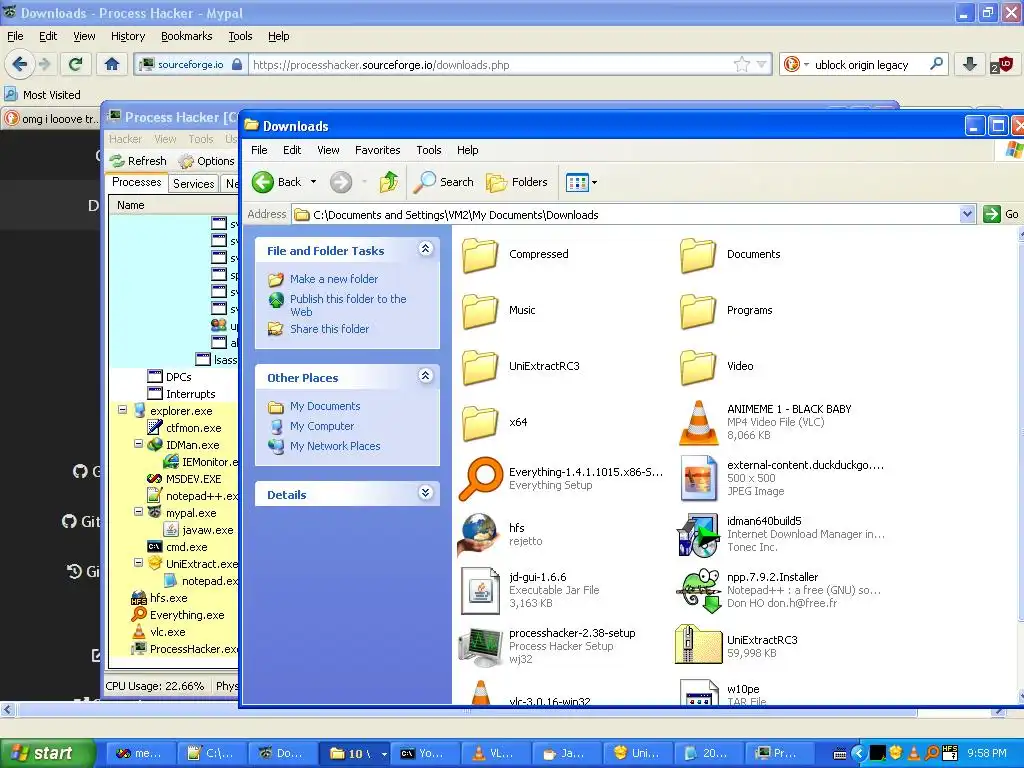Viewport: 1024px width, 768px height.
Task: Open the Address bar dropdown in Explorer
Action: tap(967, 214)
